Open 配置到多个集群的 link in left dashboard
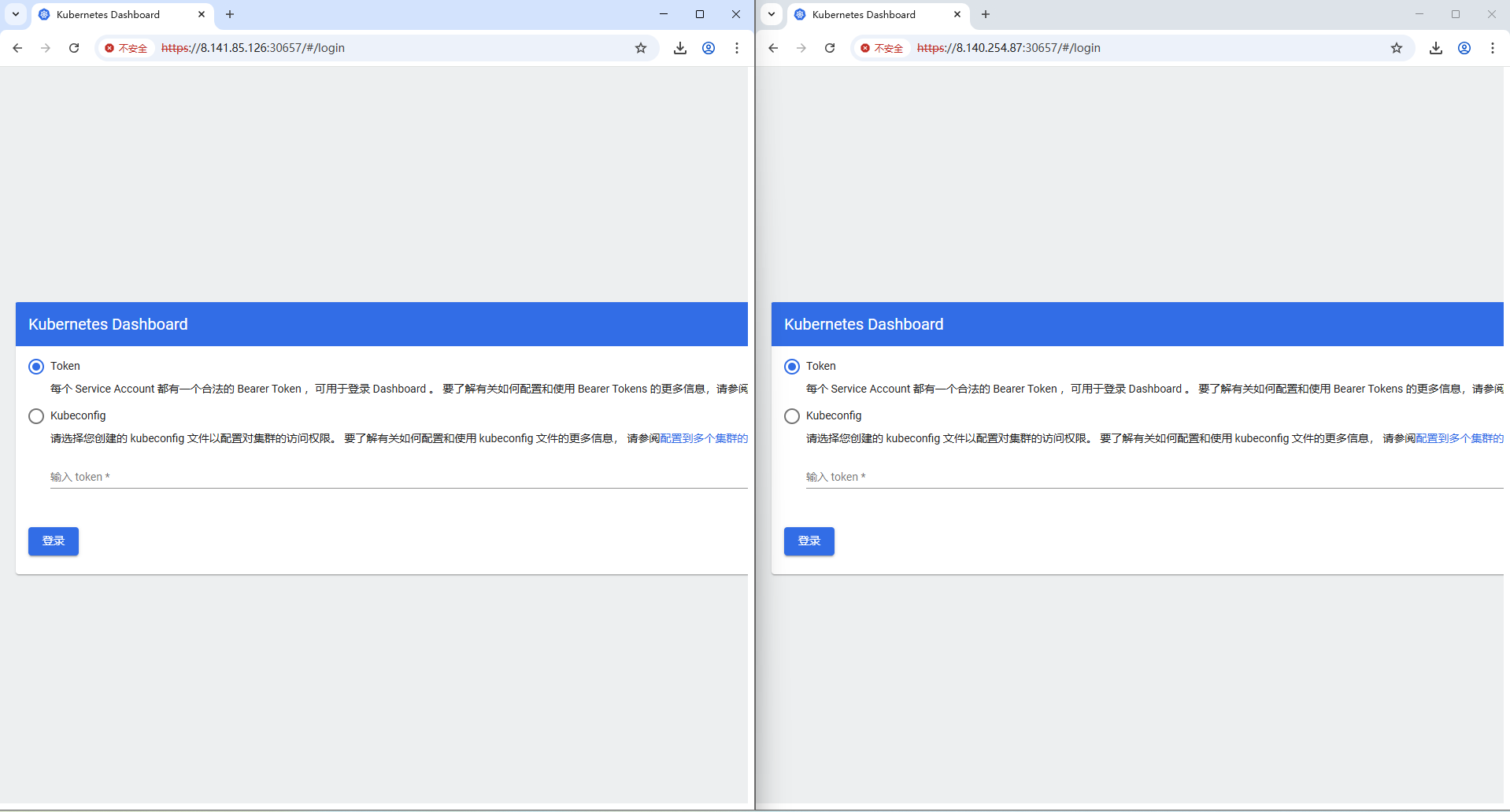Screen dimensions: 1510x812 tap(704, 438)
